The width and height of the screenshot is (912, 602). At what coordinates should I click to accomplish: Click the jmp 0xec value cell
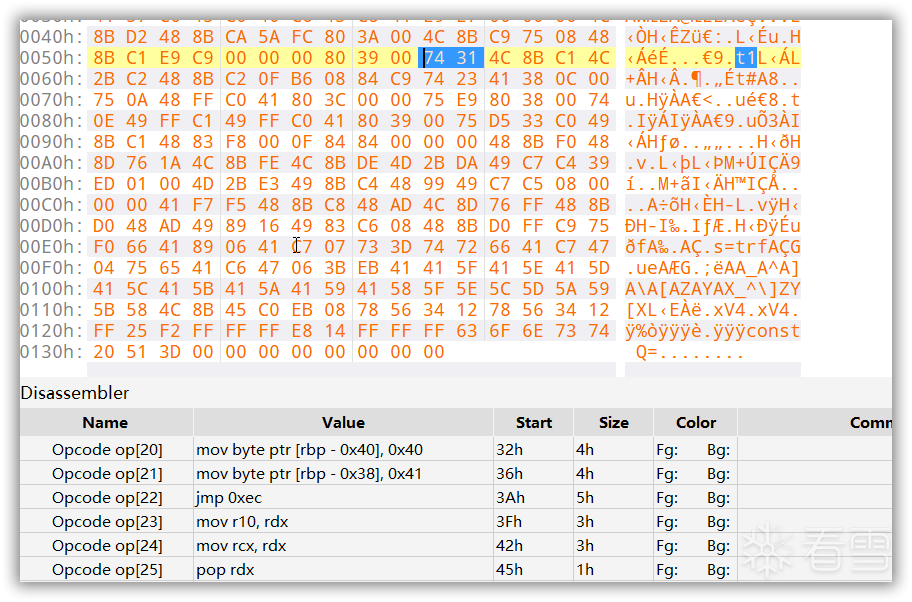pos(229,498)
